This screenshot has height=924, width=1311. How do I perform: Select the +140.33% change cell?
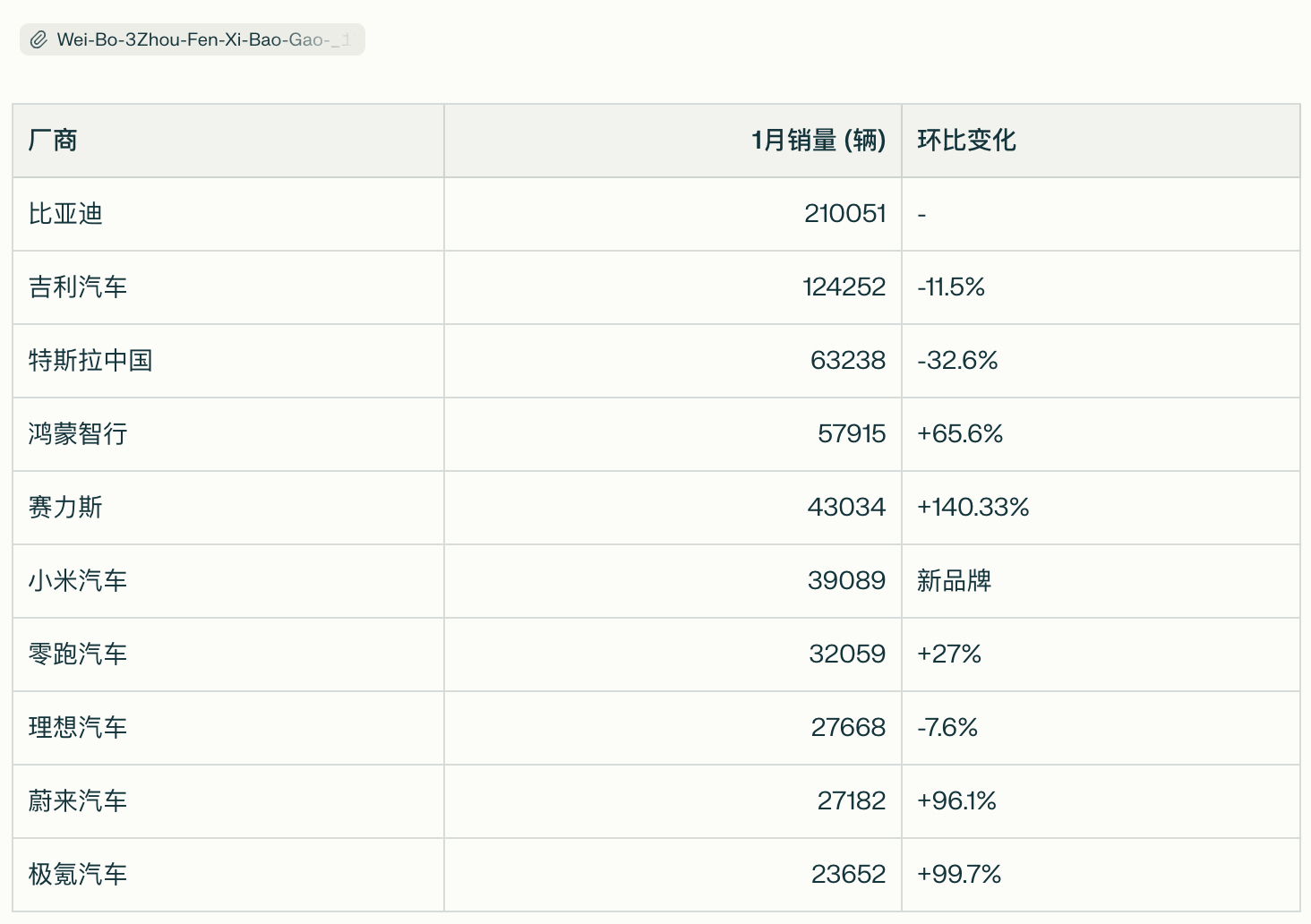point(973,508)
